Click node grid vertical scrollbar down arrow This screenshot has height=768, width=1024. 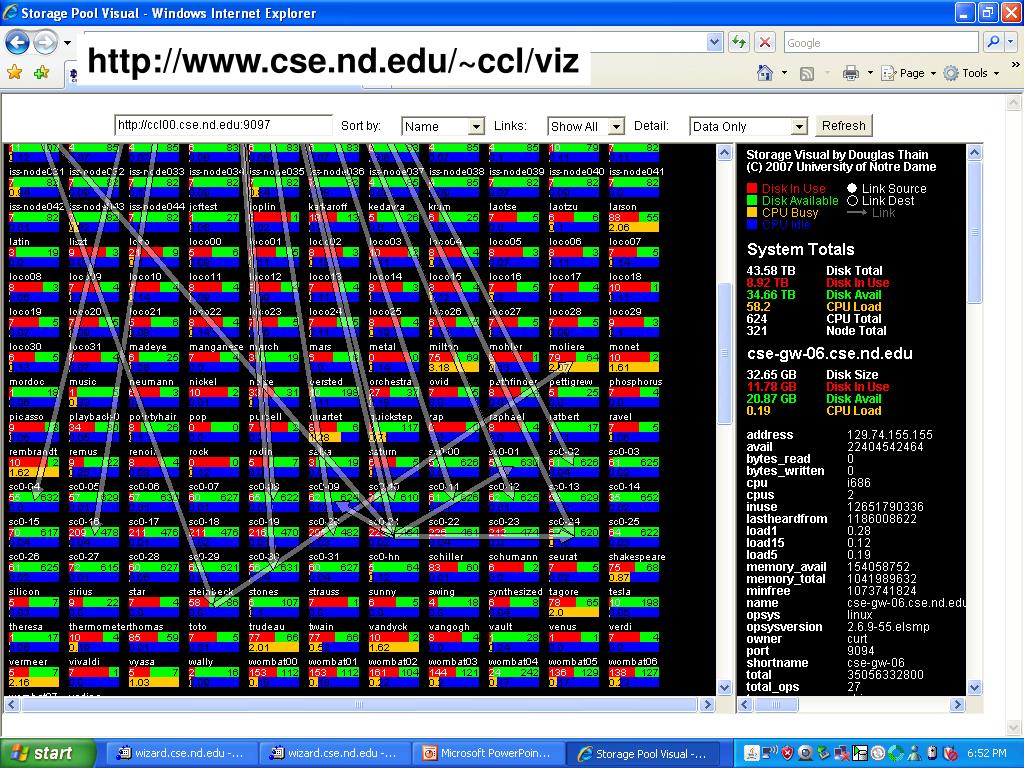tap(724, 688)
